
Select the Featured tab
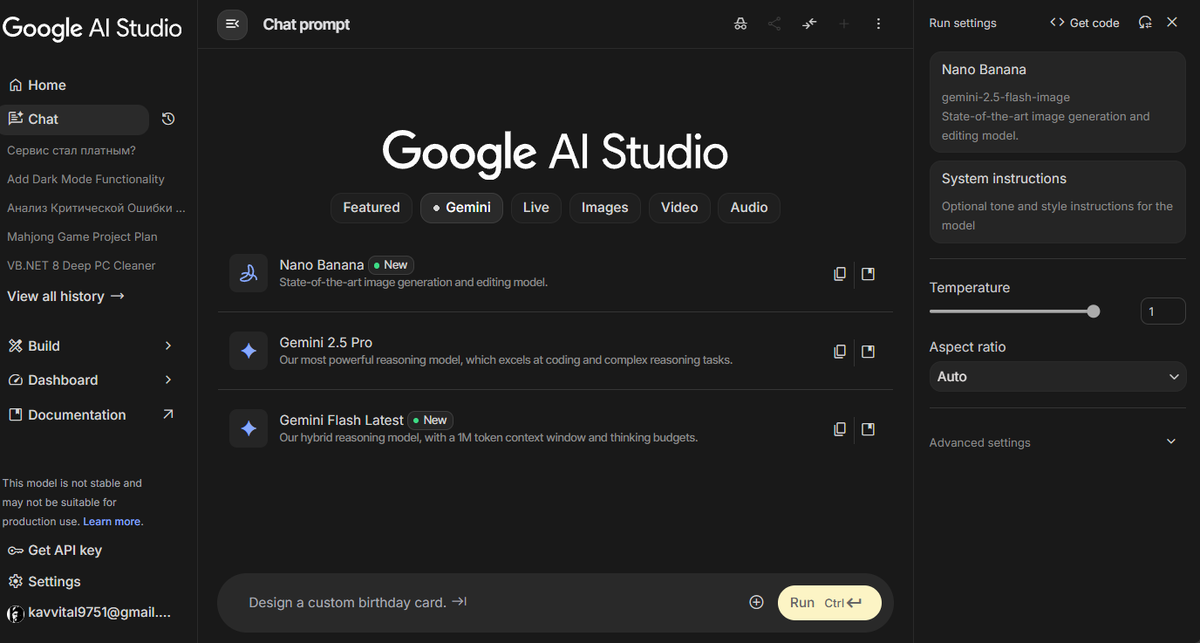pos(371,208)
